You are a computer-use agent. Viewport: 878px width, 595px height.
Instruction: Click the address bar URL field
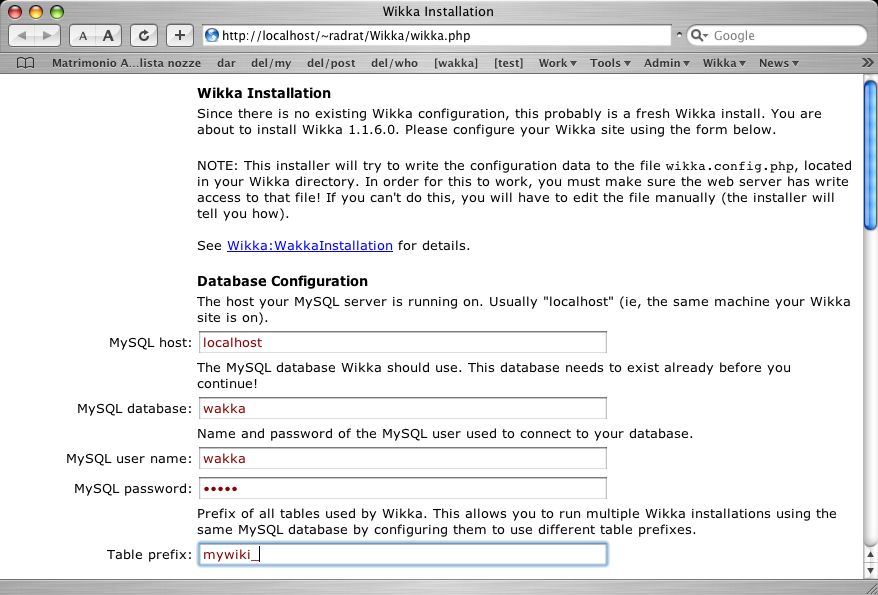[437, 36]
